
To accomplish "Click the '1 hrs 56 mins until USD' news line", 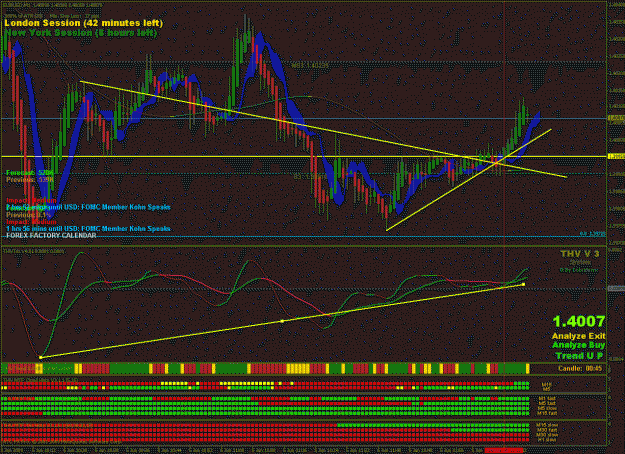I will 88,229.
